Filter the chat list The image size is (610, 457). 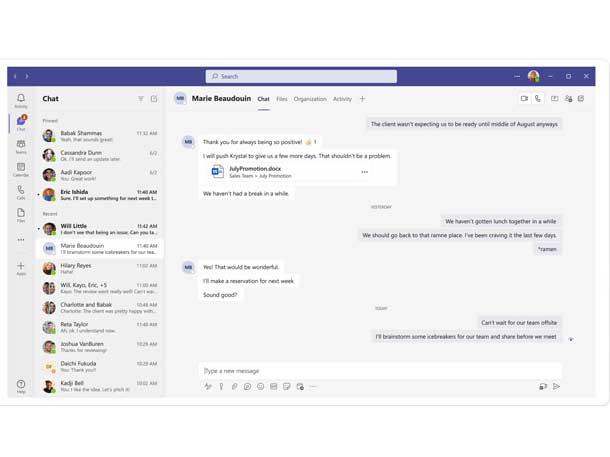click(141, 99)
